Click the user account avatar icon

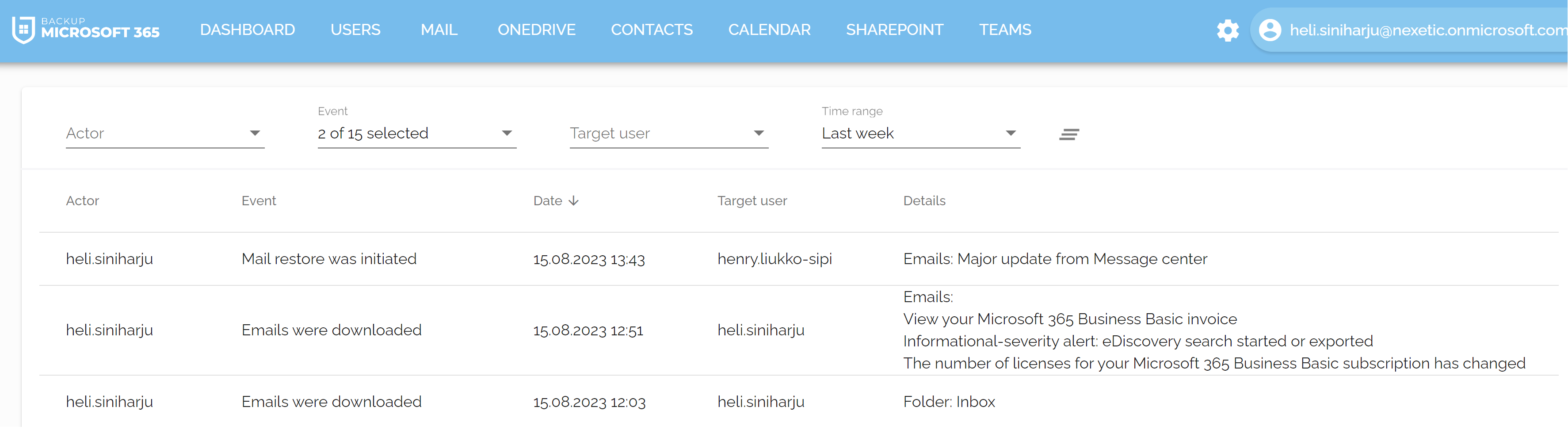click(1270, 30)
